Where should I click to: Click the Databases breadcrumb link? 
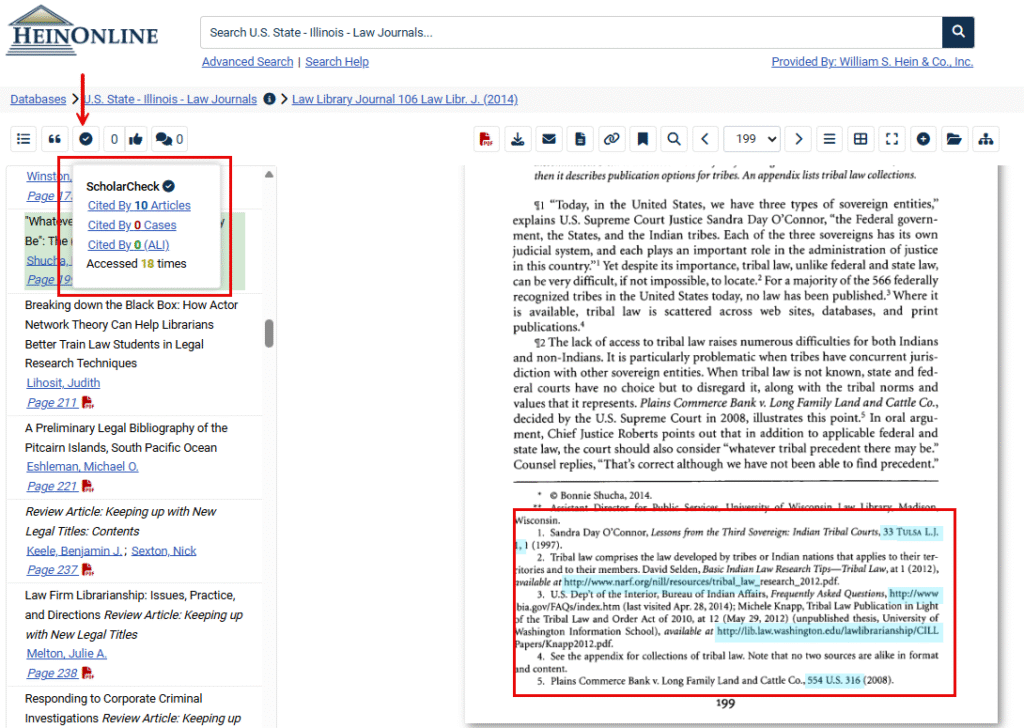tap(38, 99)
